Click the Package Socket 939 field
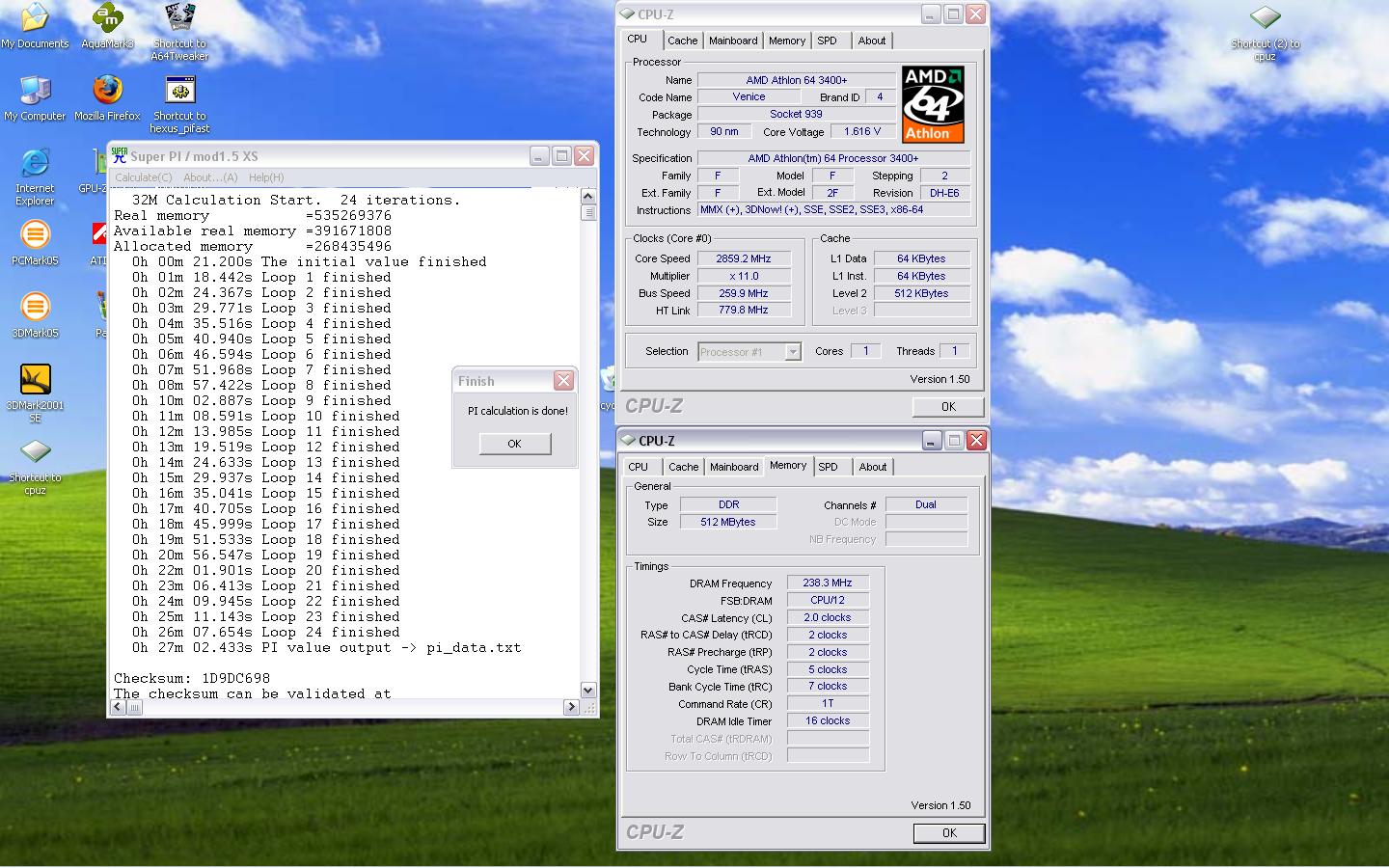Viewport: 1389px width, 868px height. click(796, 115)
